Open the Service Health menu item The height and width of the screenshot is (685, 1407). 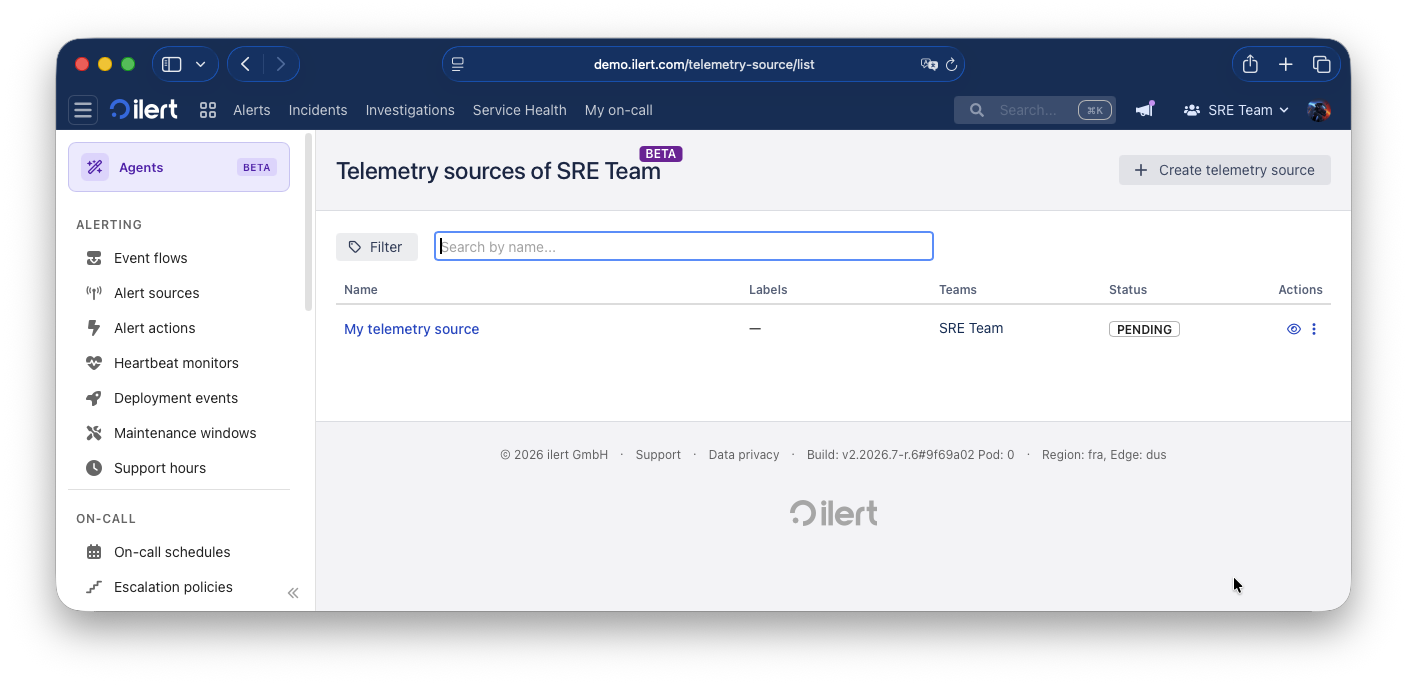click(520, 110)
